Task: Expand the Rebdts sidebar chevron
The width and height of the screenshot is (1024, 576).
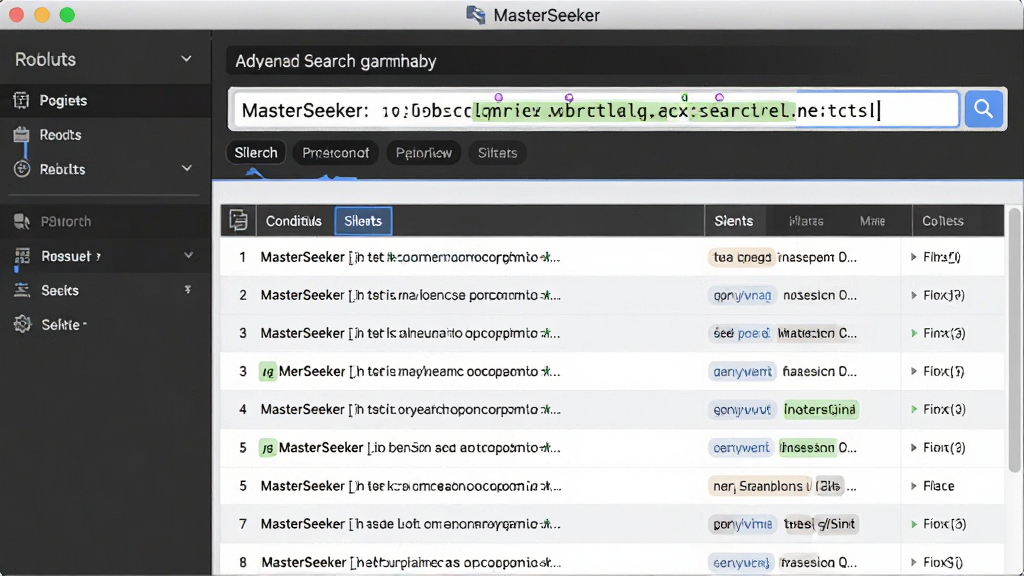Action: (x=187, y=168)
